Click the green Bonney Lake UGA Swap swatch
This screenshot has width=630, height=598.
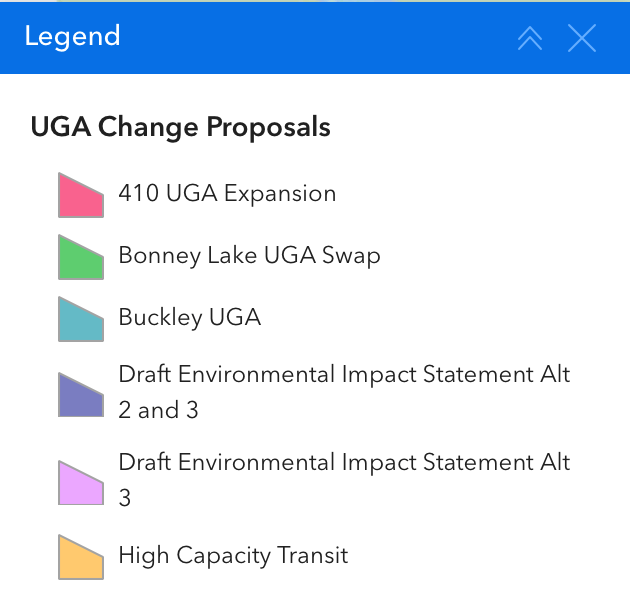(x=81, y=258)
